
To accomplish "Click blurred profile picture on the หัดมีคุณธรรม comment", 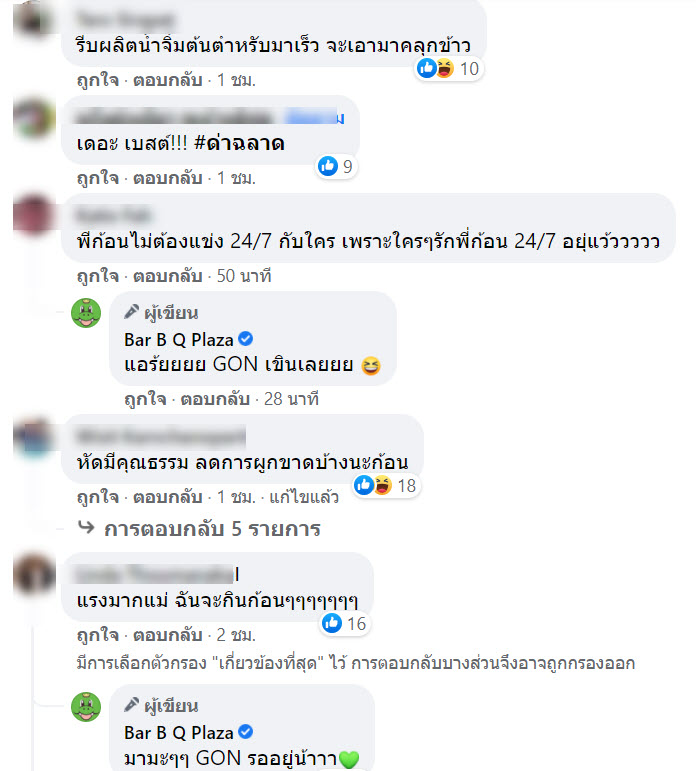I will click(x=33, y=437).
